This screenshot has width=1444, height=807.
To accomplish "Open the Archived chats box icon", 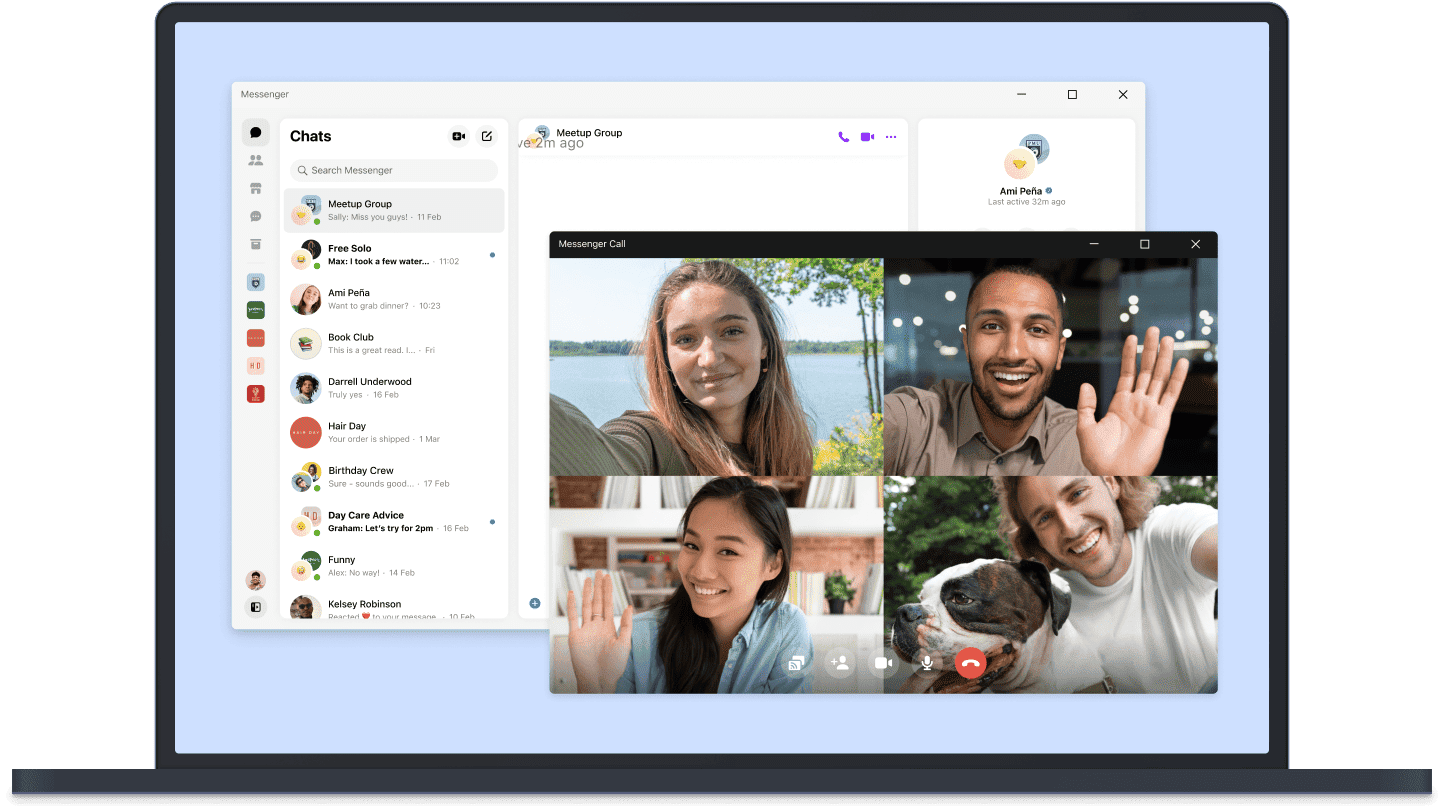I will [x=255, y=244].
